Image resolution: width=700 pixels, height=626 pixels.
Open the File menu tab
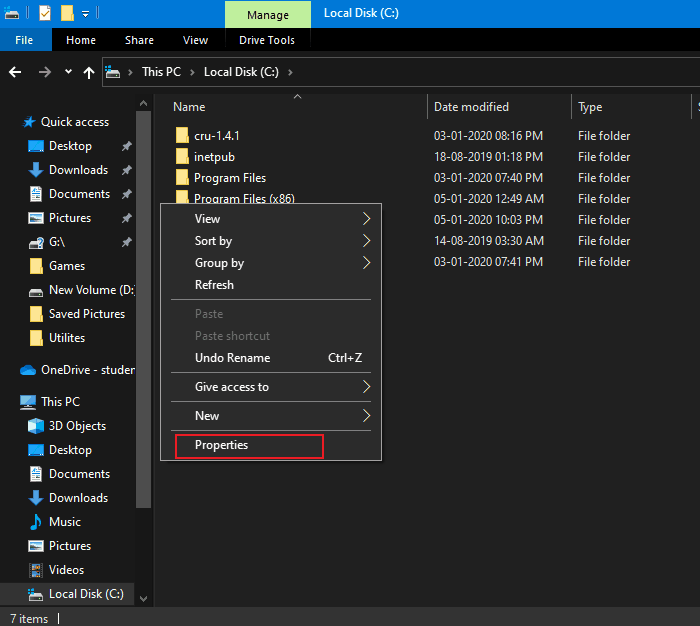25,40
